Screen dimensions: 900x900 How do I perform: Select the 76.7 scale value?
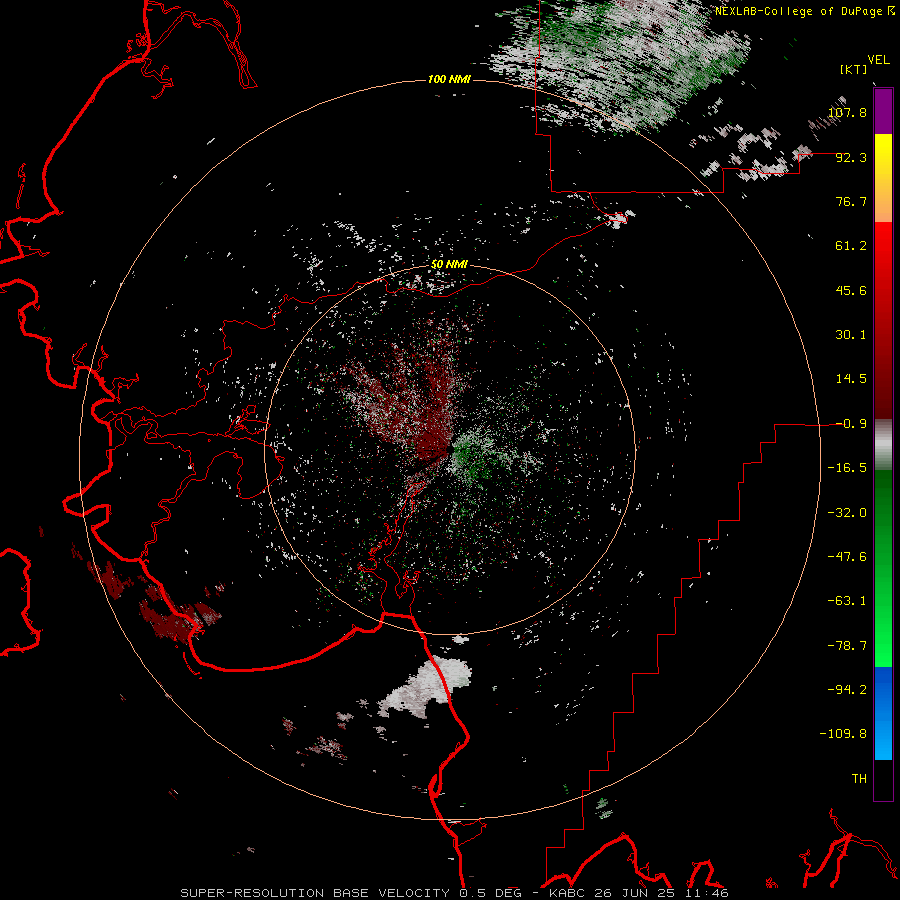(x=851, y=201)
